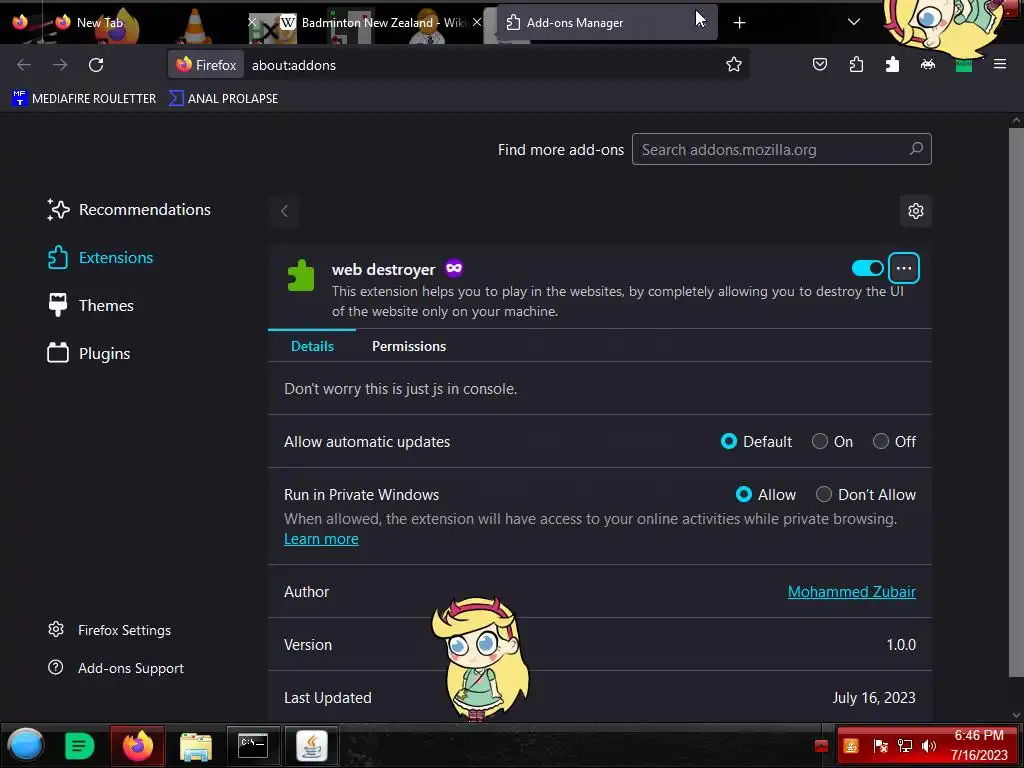The image size is (1024, 768).
Task: Open the Firefox hamburger application menu
Action: tap(1000, 64)
